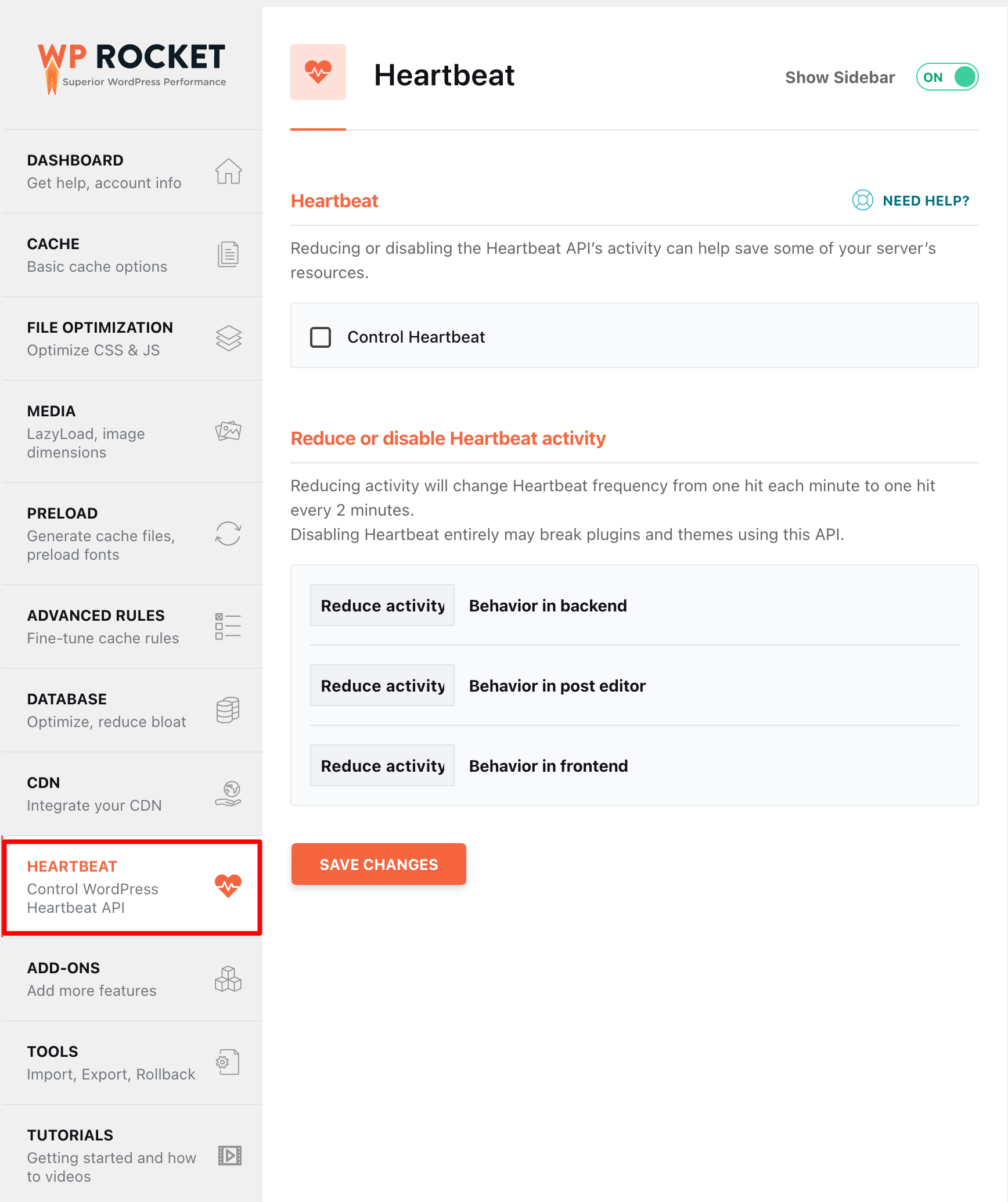This screenshot has height=1202, width=1008.
Task: Click the 'Superior WordPress Performance' tagline
Action: click(x=144, y=82)
